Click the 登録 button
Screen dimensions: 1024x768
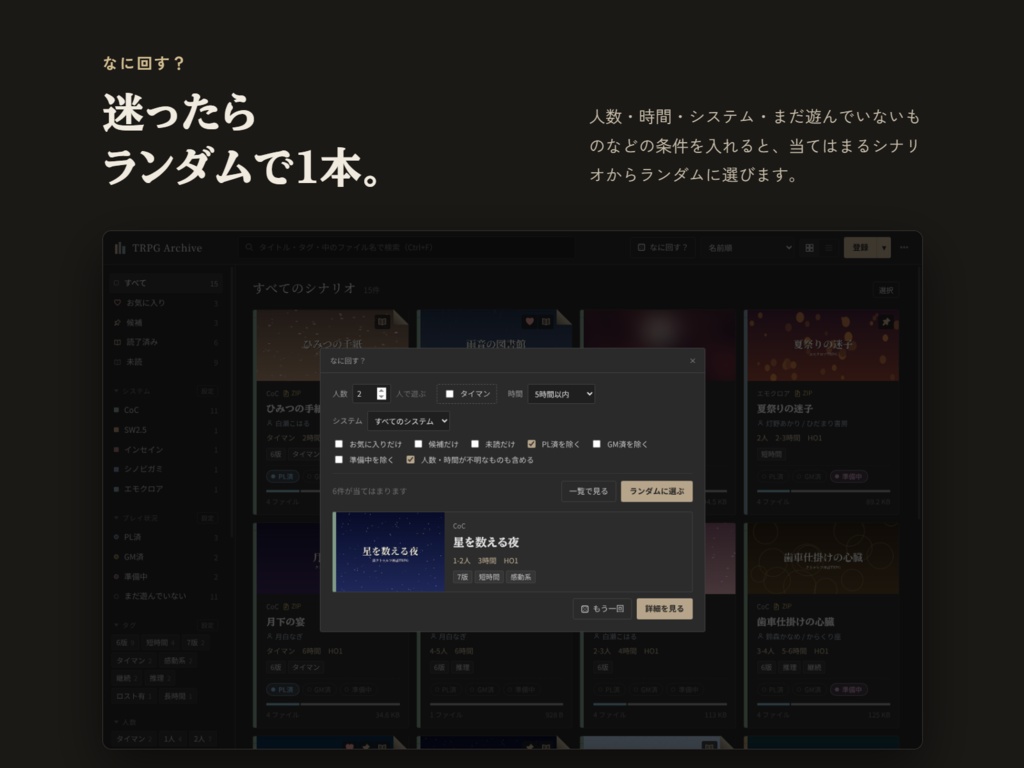[x=860, y=248]
